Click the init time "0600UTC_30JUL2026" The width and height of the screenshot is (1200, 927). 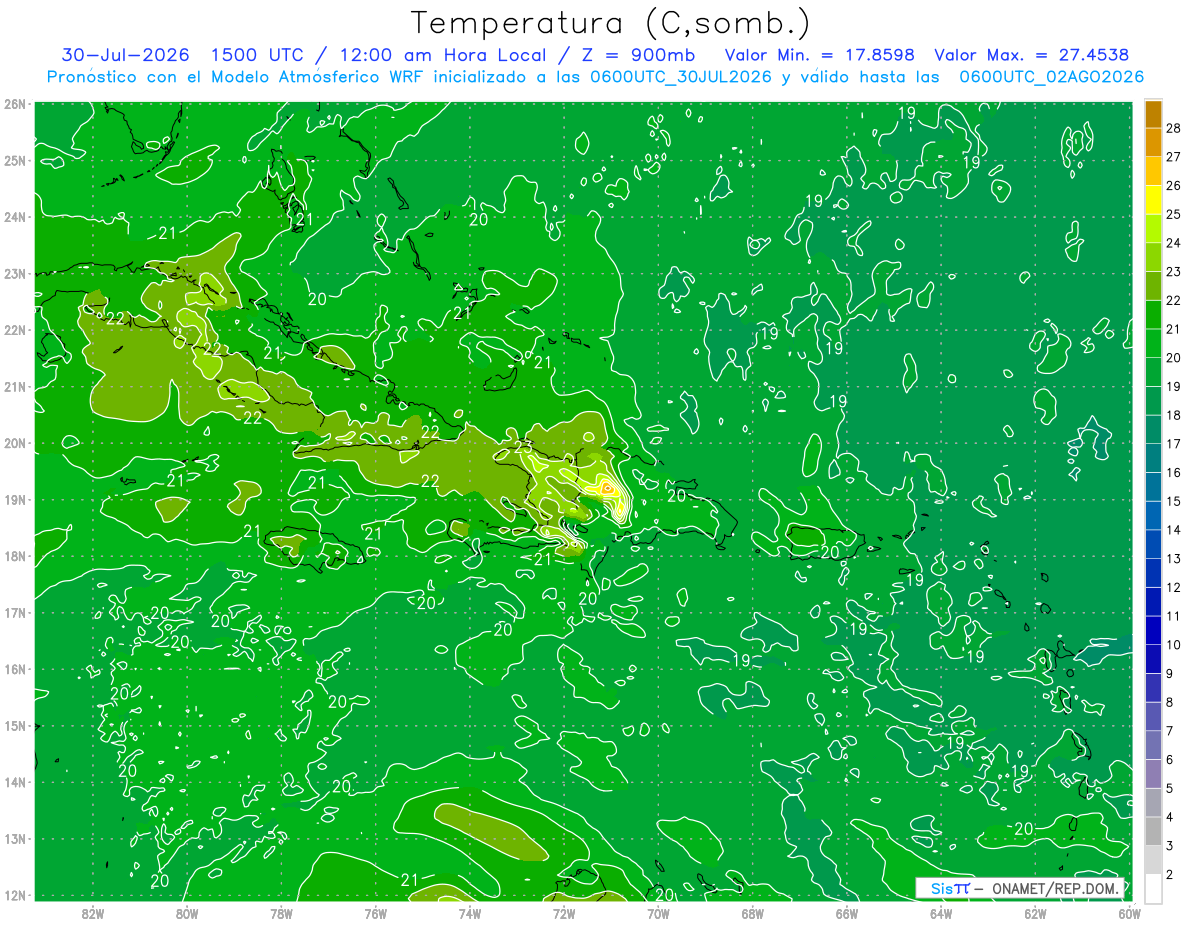coord(680,76)
